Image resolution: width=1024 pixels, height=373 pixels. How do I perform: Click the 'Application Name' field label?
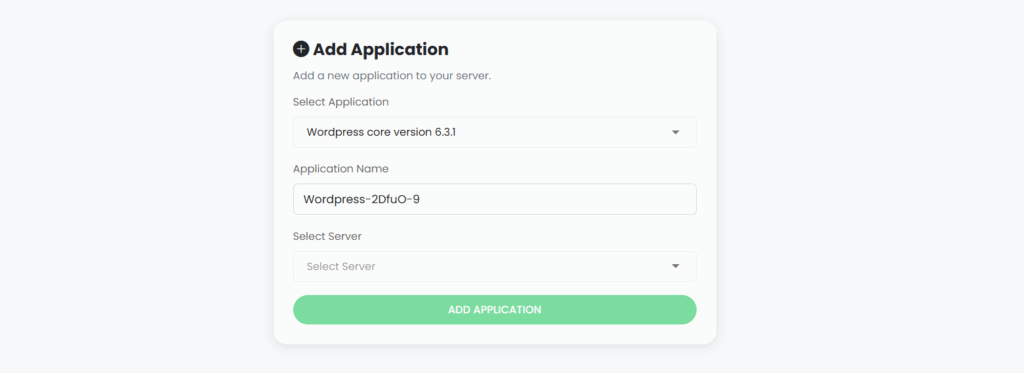[341, 169]
